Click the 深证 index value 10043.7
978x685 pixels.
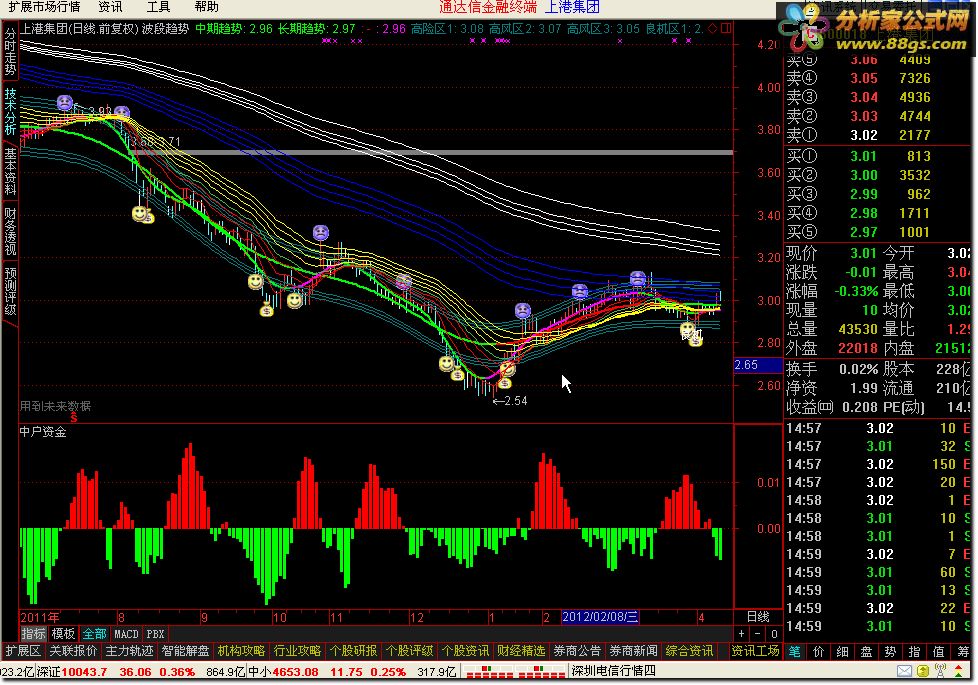coord(84,672)
